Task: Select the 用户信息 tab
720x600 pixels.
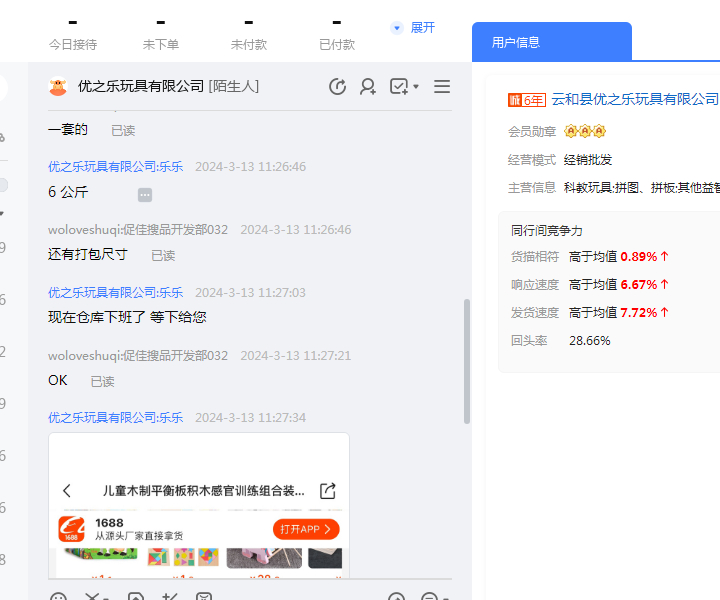Action: (516, 42)
